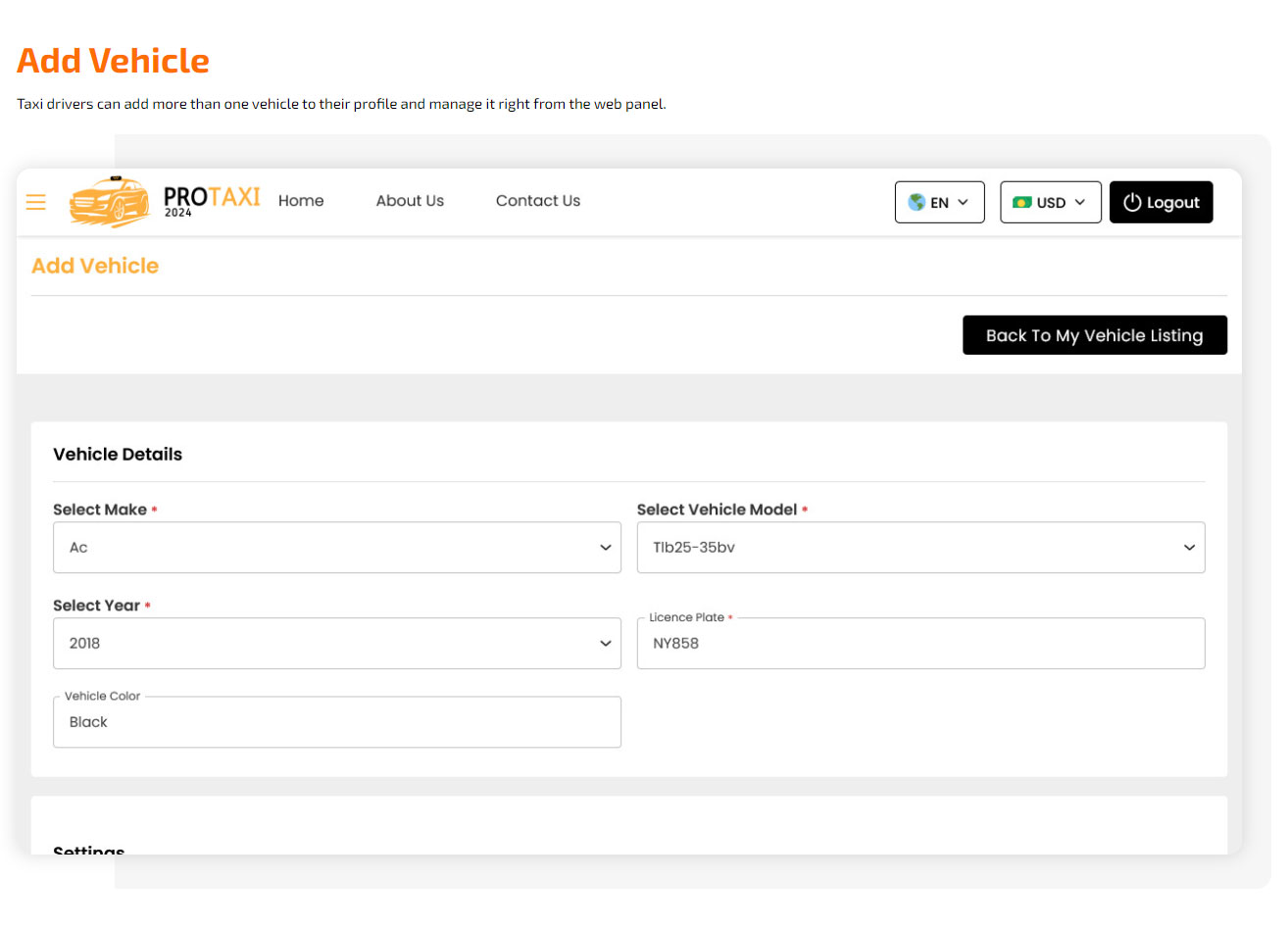The image size is (1288, 928).
Task: Click the currency flag icon beside USD
Action: (1022, 202)
